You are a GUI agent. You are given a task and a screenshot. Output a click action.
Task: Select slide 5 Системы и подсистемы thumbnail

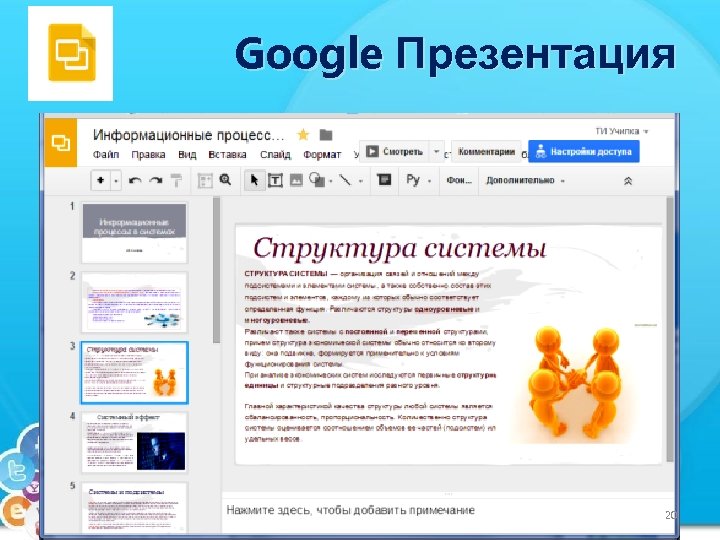tap(135, 508)
